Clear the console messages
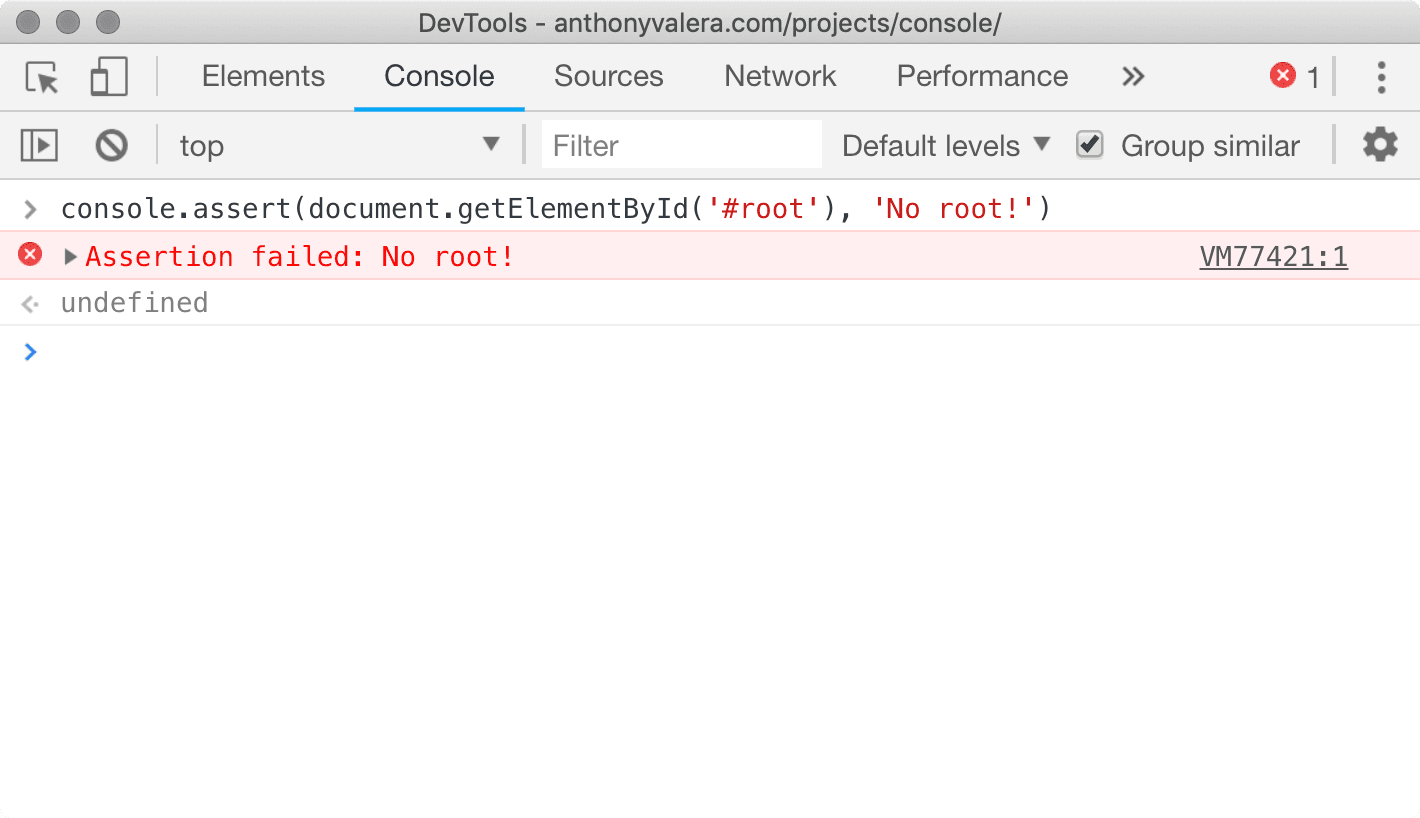The height and width of the screenshot is (818, 1420). coord(111,144)
